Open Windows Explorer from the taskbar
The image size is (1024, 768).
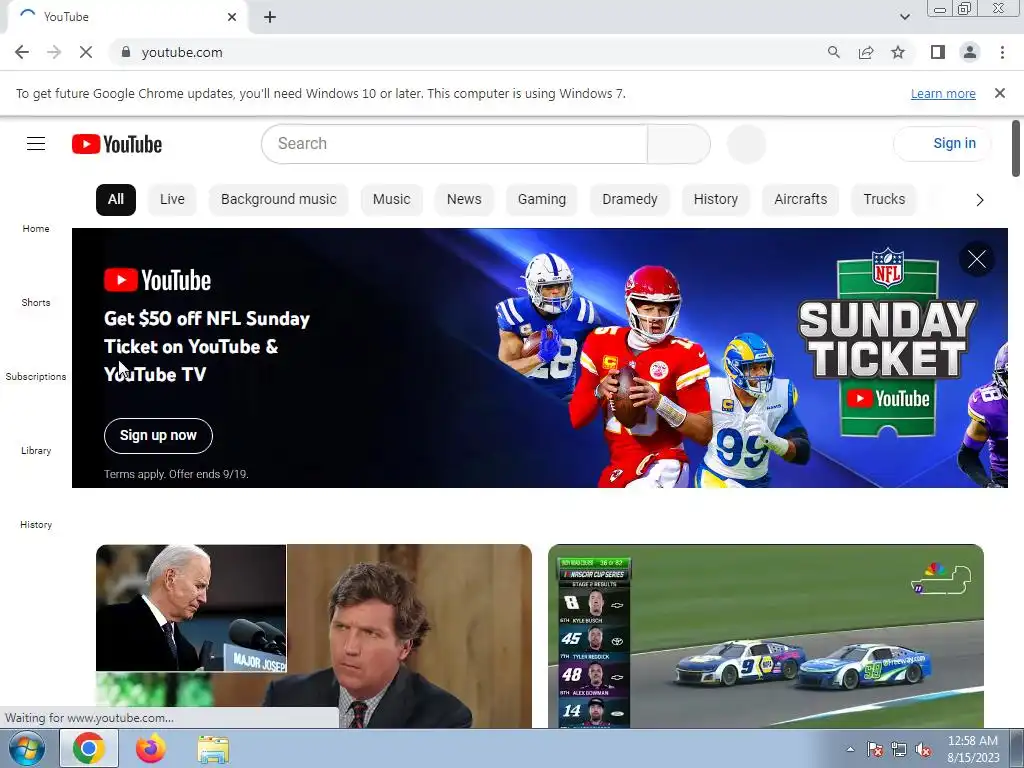(213, 750)
